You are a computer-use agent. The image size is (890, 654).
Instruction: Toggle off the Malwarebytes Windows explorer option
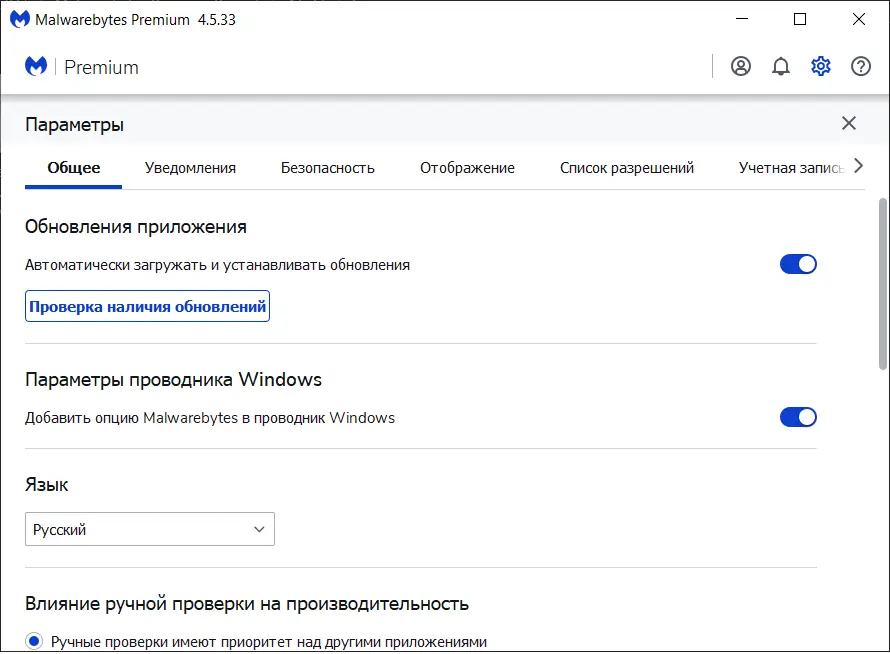tap(798, 417)
